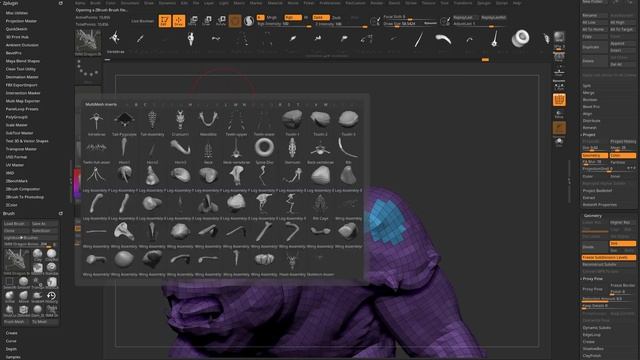The image size is (640, 360).
Task: Expand 3D Print Hub plugin section
Action: coord(17,37)
